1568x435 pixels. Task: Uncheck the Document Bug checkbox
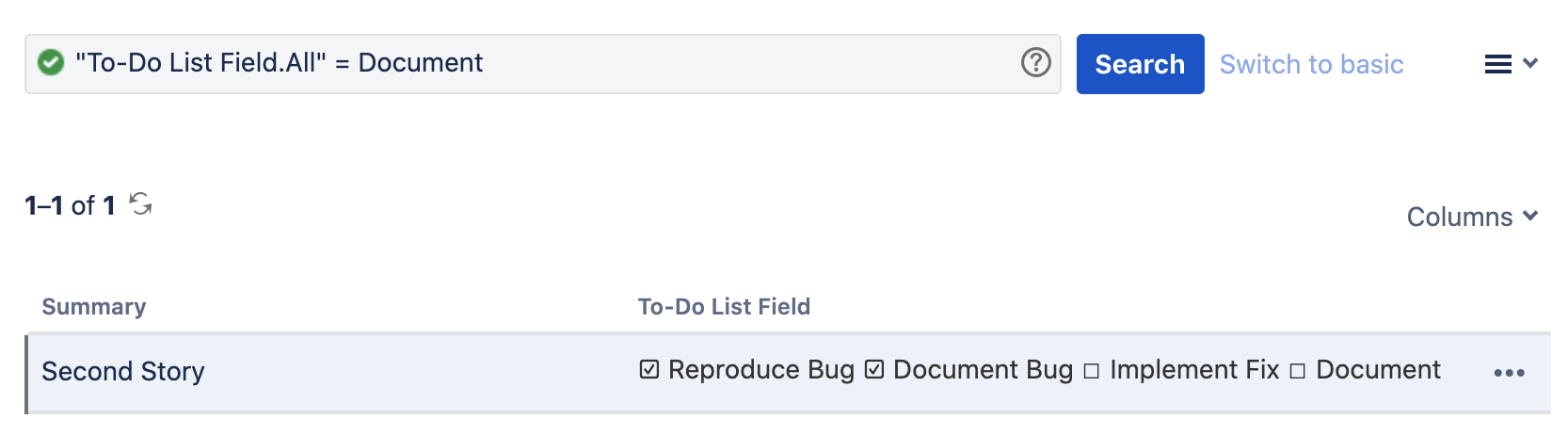click(874, 370)
